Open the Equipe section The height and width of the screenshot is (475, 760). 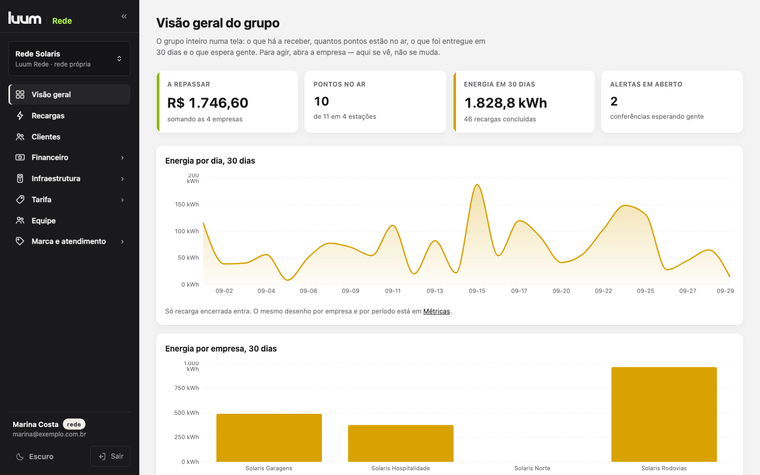[69, 221]
